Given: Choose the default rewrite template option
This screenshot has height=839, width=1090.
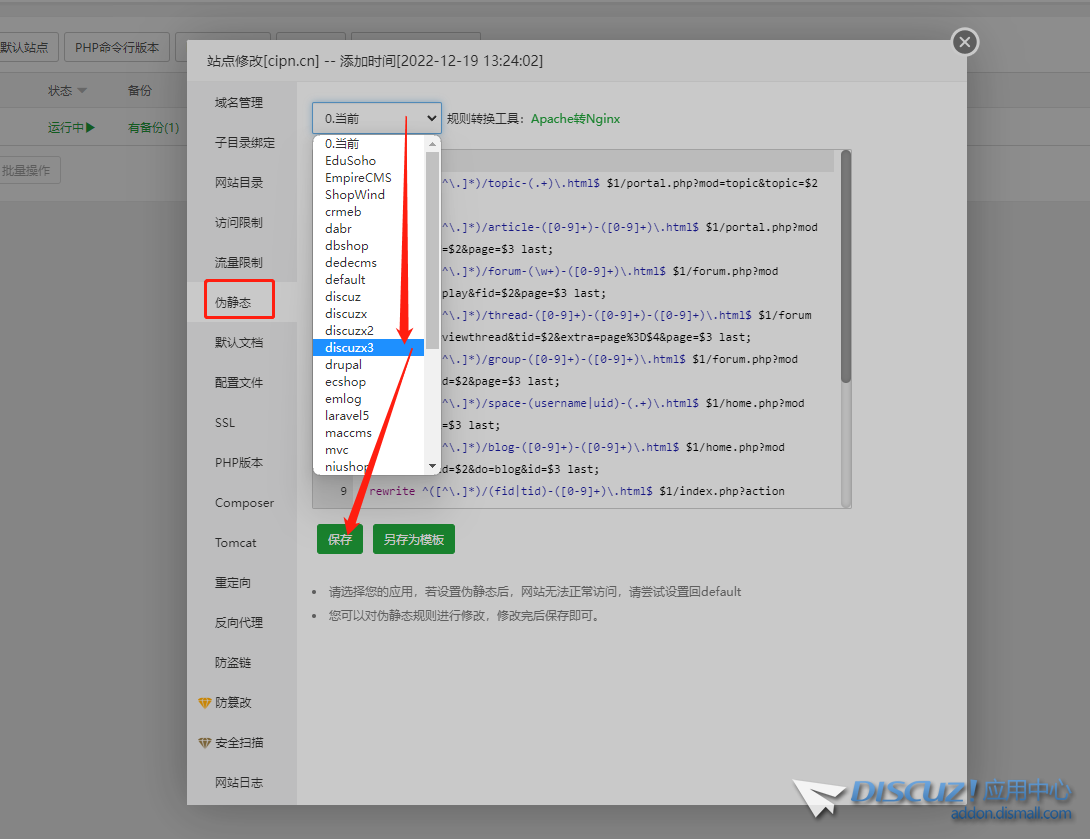Looking at the screenshot, I should click(x=345, y=280).
